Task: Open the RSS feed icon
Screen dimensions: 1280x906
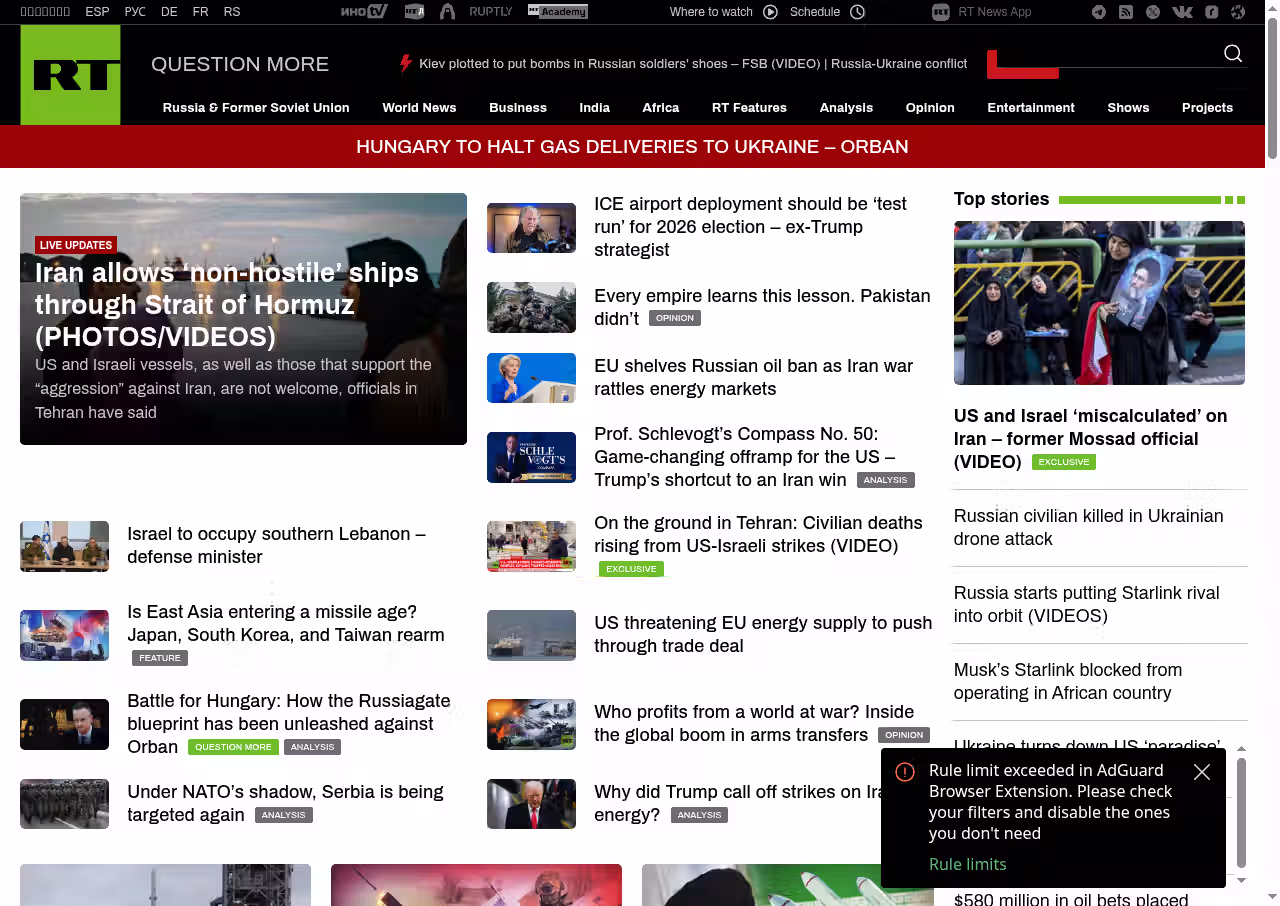Action: (x=1126, y=12)
